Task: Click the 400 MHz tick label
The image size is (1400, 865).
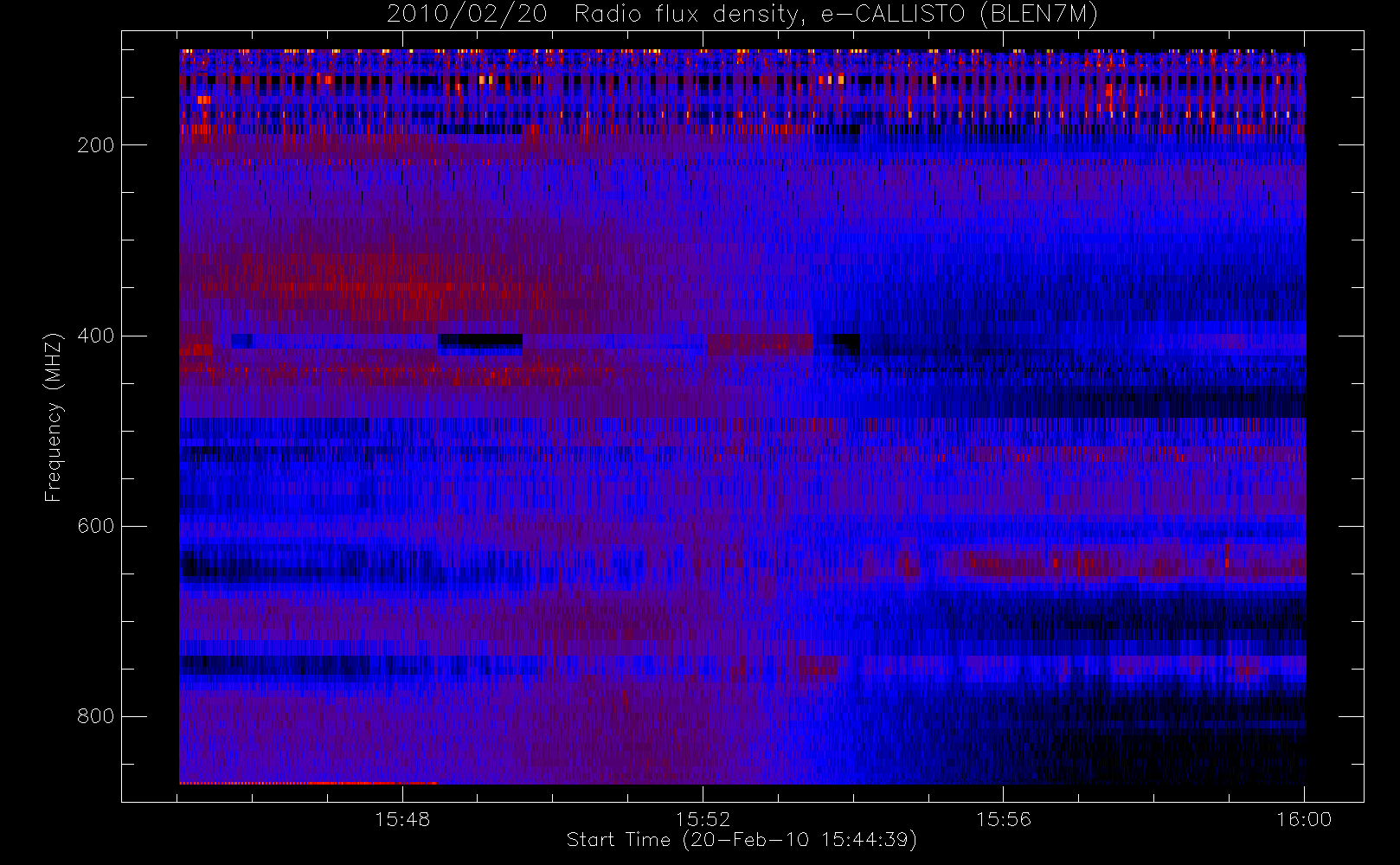Action: [95, 336]
